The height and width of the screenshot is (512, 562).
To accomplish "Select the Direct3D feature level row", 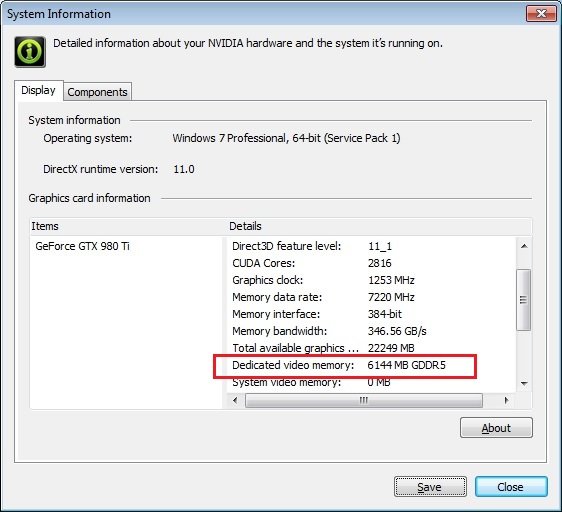I will [x=371, y=246].
